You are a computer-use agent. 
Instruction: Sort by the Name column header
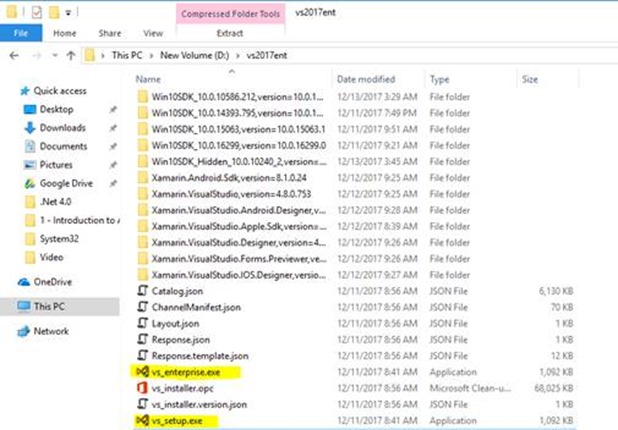(148, 79)
